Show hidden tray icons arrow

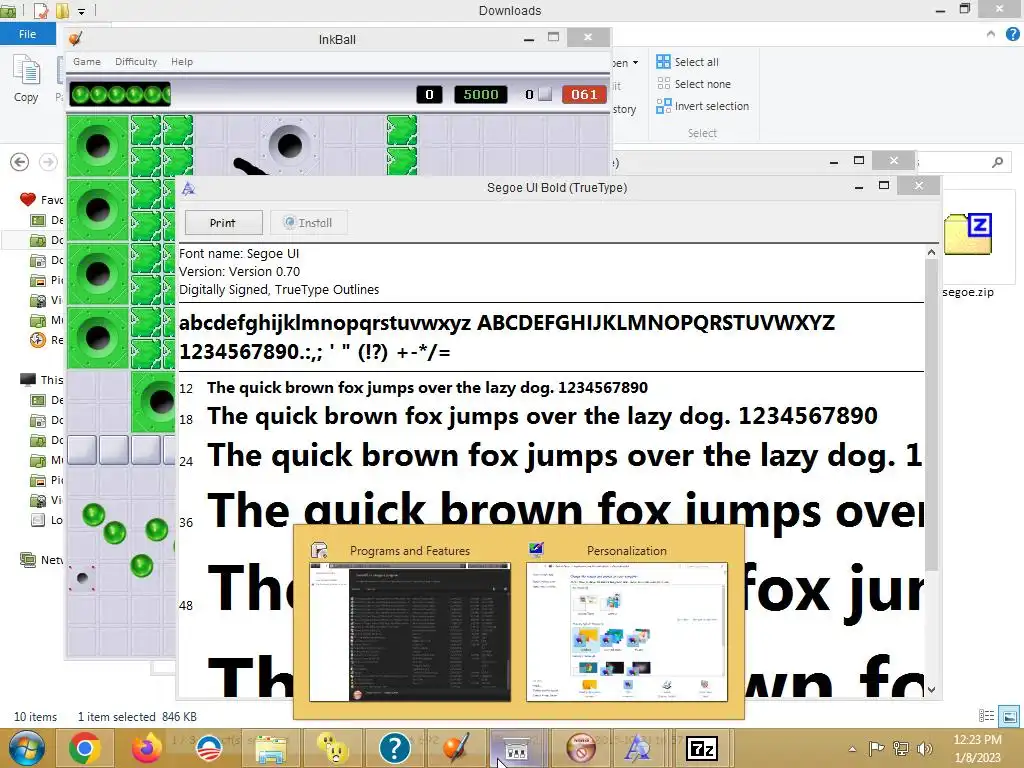click(x=852, y=749)
